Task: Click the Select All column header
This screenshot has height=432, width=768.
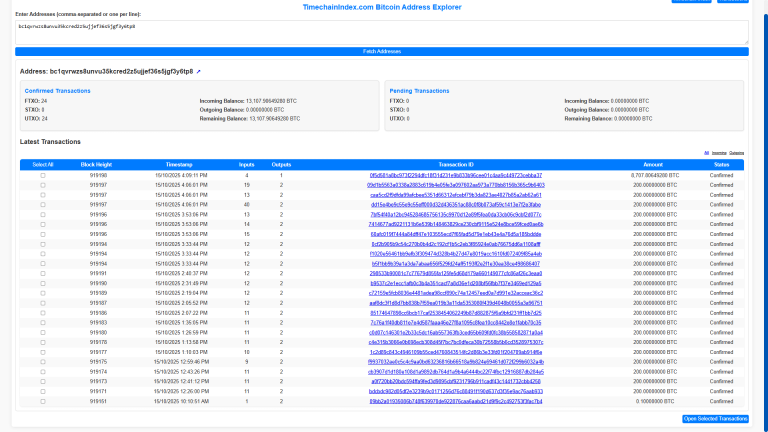Action: pyautogui.click(x=43, y=164)
